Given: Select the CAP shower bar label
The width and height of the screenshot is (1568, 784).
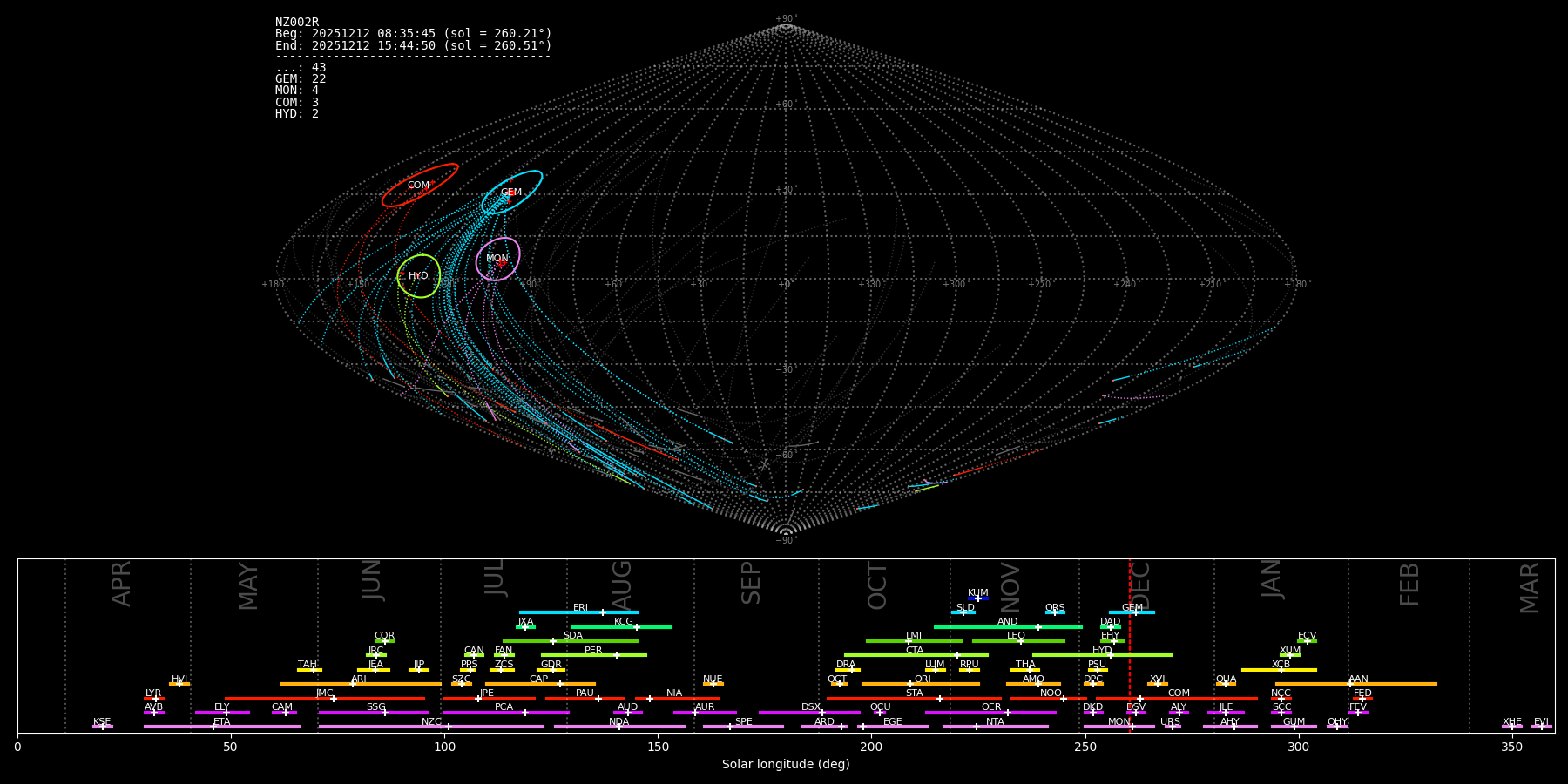Looking at the screenshot, I should 539,679.
